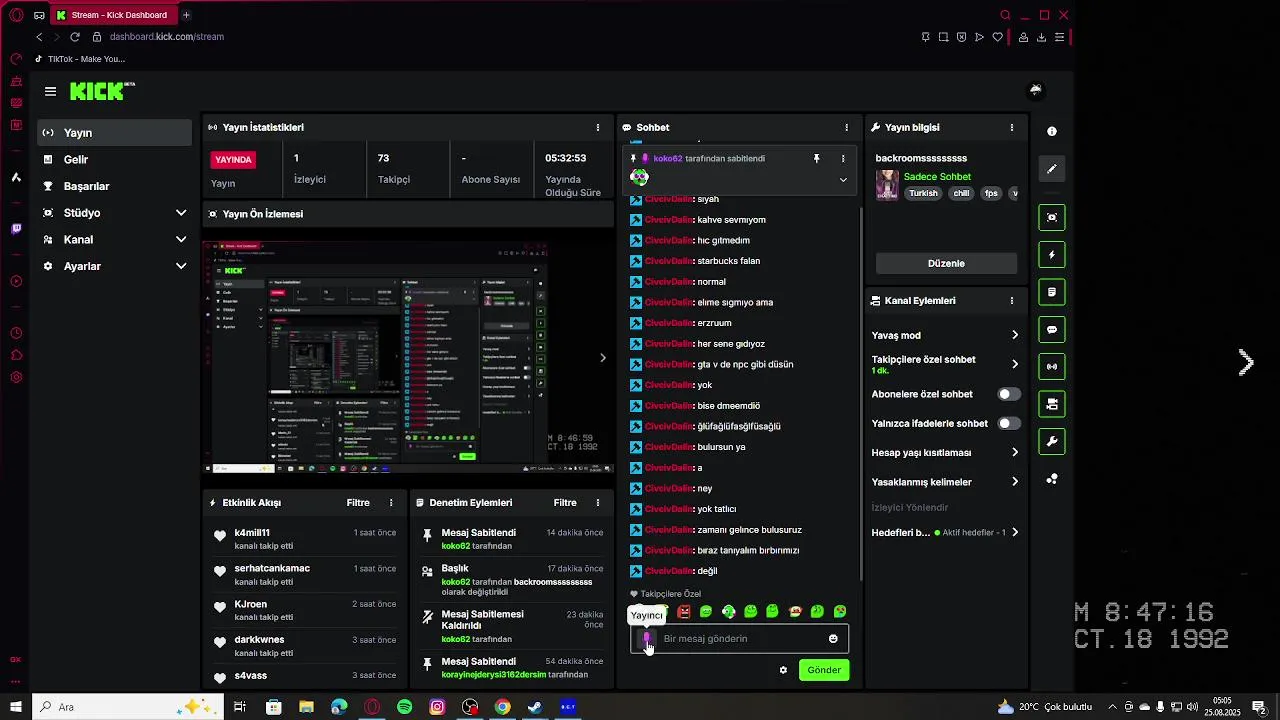The height and width of the screenshot is (720, 1280).
Task: Click the stream preview thumbnail
Action: [409, 357]
